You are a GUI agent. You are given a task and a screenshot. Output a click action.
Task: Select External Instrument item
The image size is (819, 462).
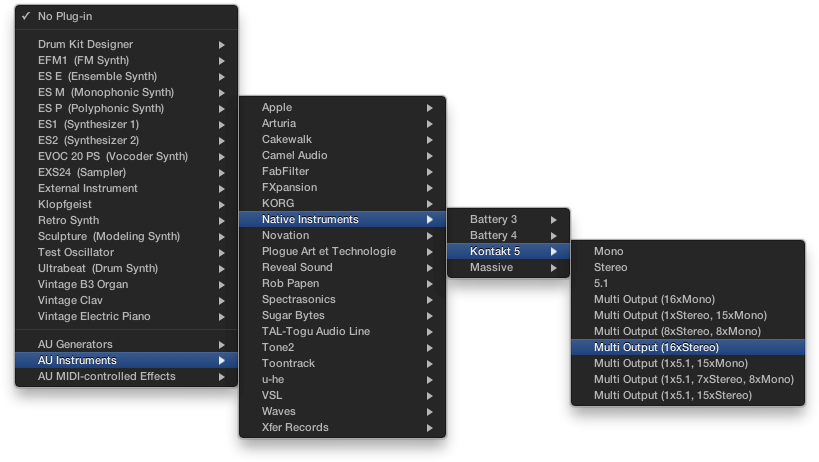click(x=126, y=188)
